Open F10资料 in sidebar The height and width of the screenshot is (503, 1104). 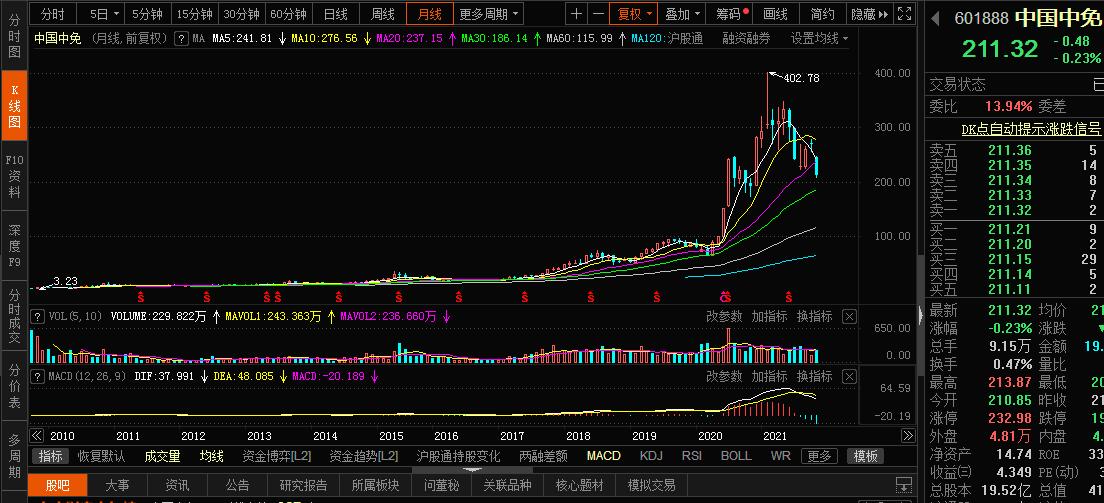(14, 176)
